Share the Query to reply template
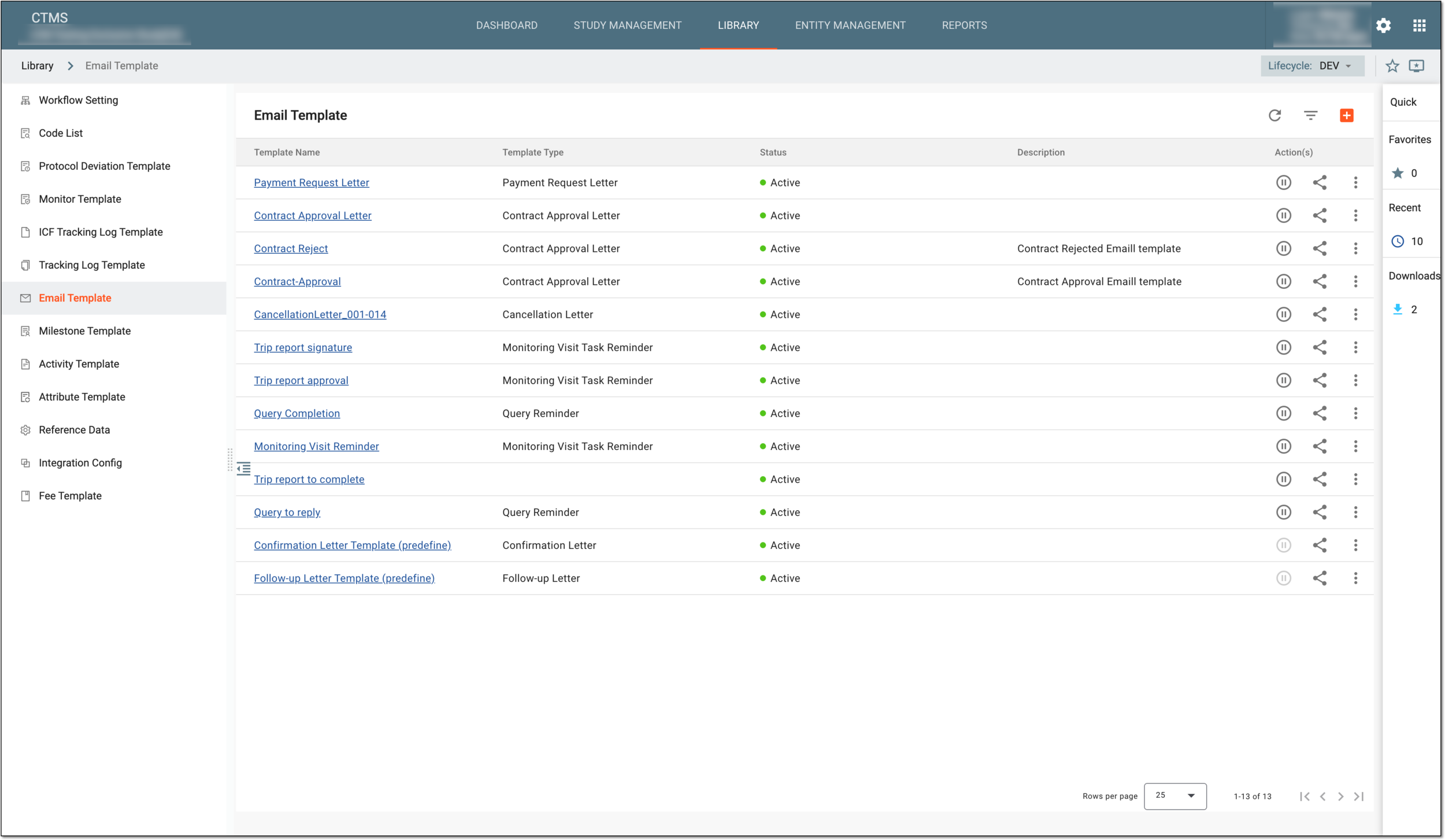 (1320, 512)
